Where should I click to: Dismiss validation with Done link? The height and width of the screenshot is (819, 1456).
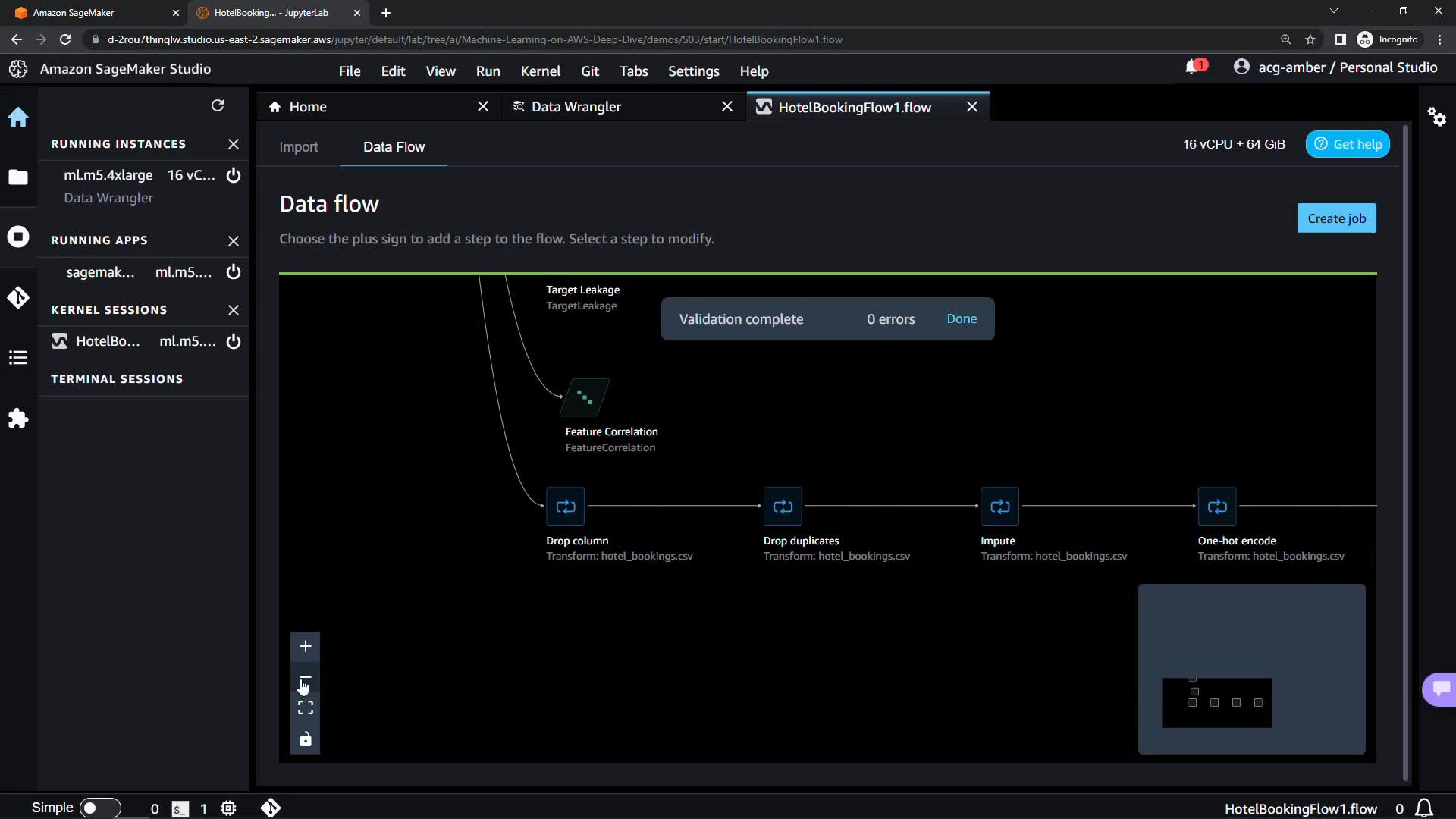click(x=961, y=318)
